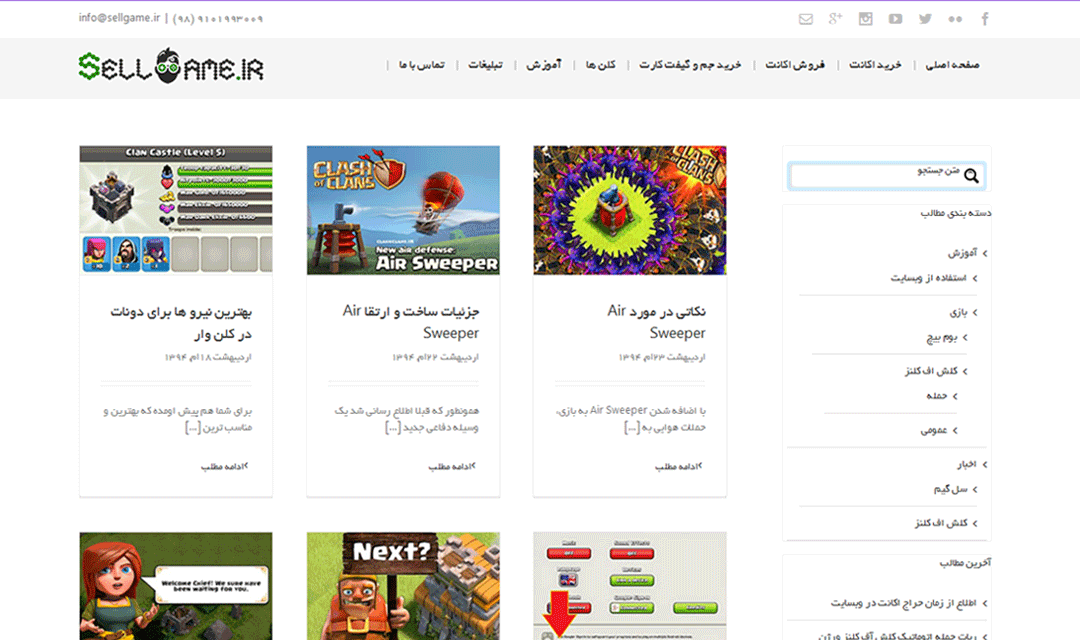This screenshot has height=640, width=1080.
Task: Click the date اردیبهشت ۲۳ام ۱۳۹۴
Action: coord(662,358)
